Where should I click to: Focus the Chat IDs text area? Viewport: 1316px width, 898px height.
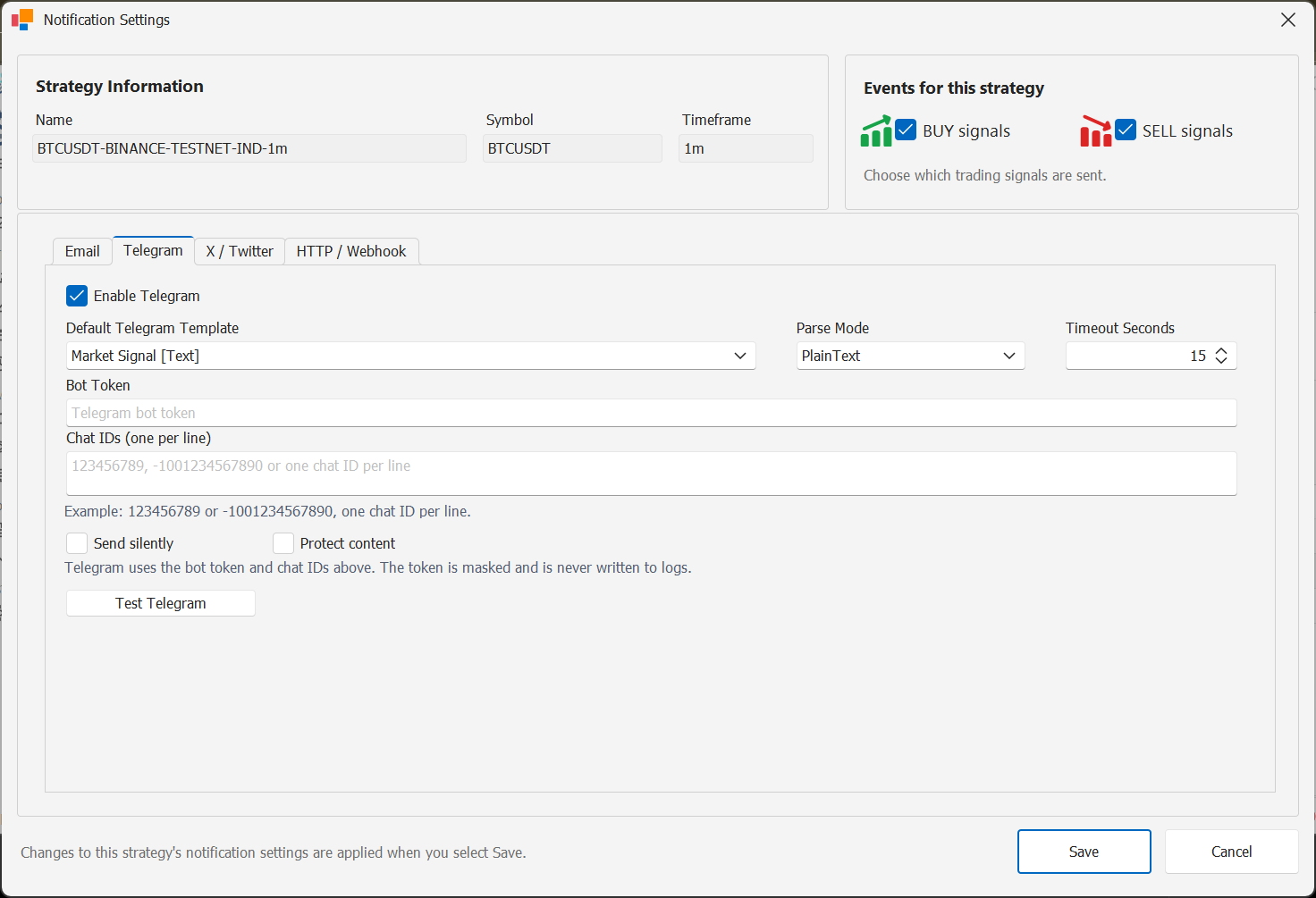tap(651, 474)
